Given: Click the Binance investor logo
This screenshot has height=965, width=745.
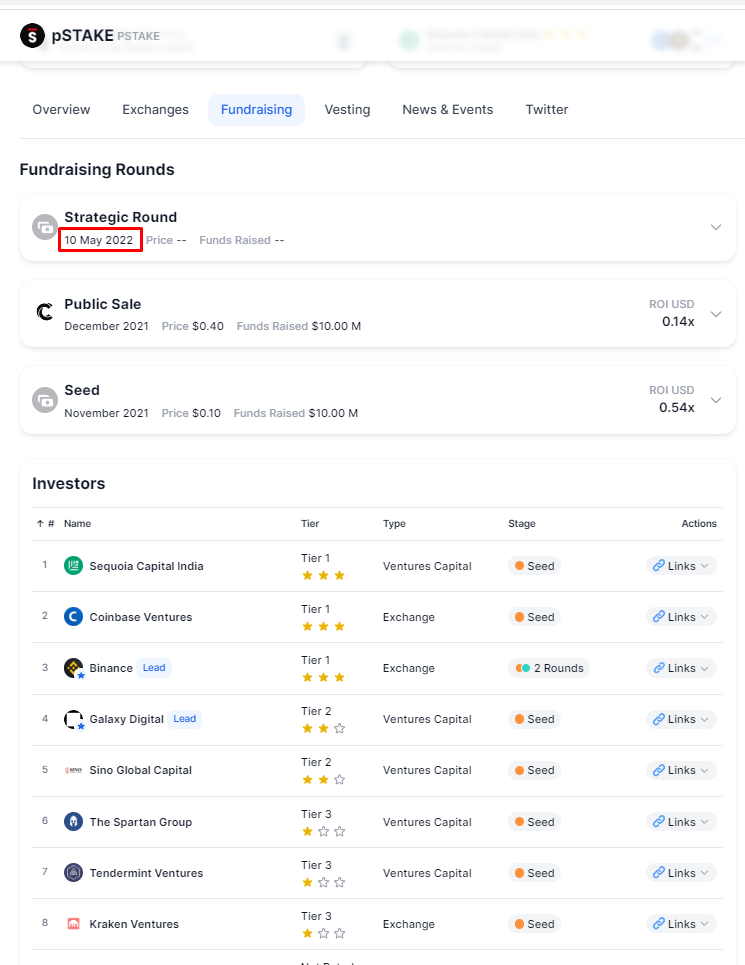Looking at the screenshot, I should click(x=74, y=668).
